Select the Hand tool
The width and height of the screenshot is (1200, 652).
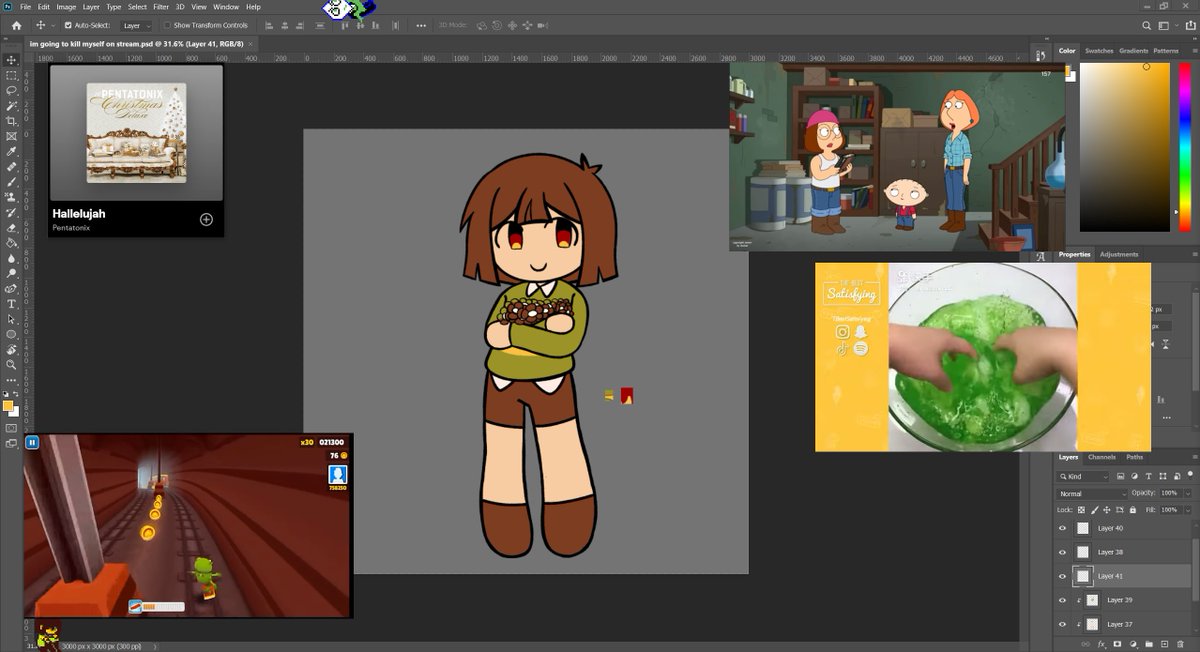11,349
